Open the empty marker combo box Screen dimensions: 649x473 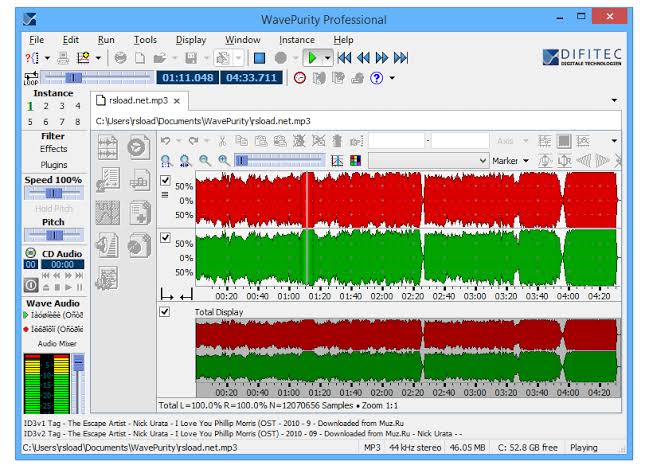coord(428,161)
